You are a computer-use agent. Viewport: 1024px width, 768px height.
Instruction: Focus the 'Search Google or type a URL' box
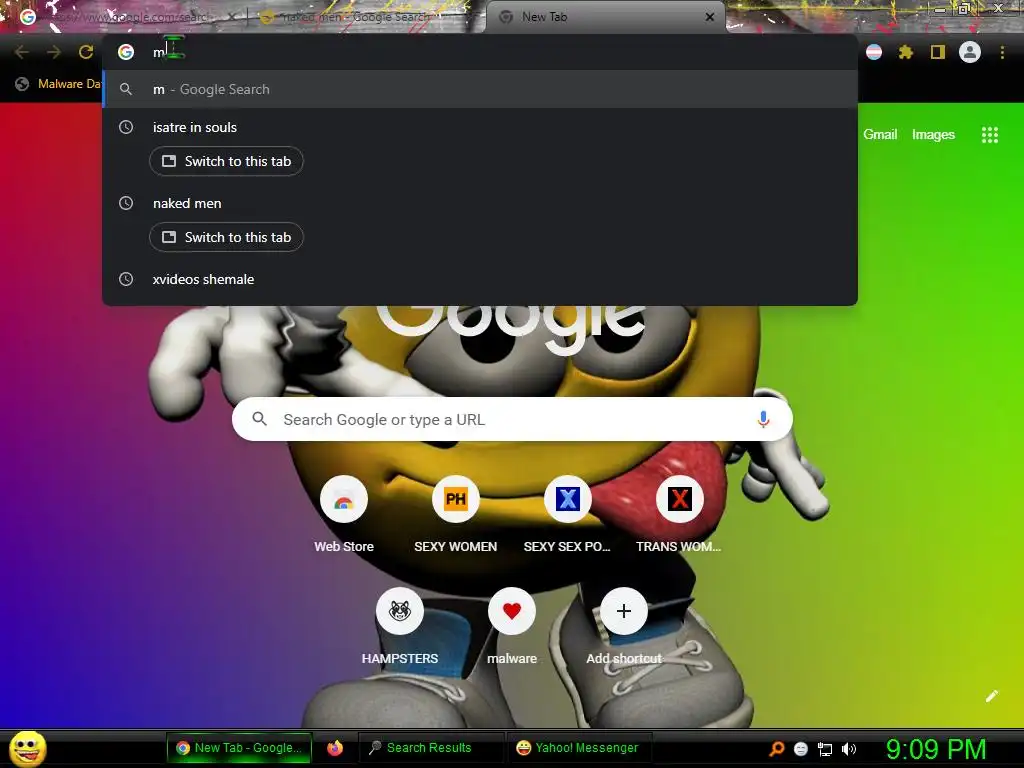point(512,419)
